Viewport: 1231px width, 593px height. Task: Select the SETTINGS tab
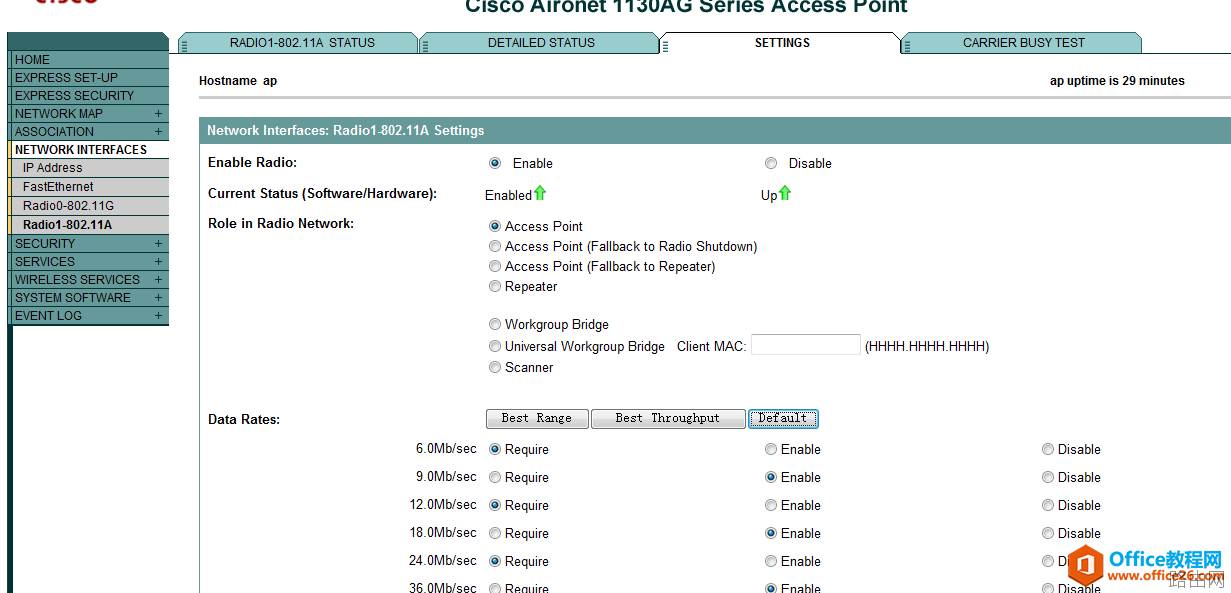pyautogui.click(x=781, y=43)
